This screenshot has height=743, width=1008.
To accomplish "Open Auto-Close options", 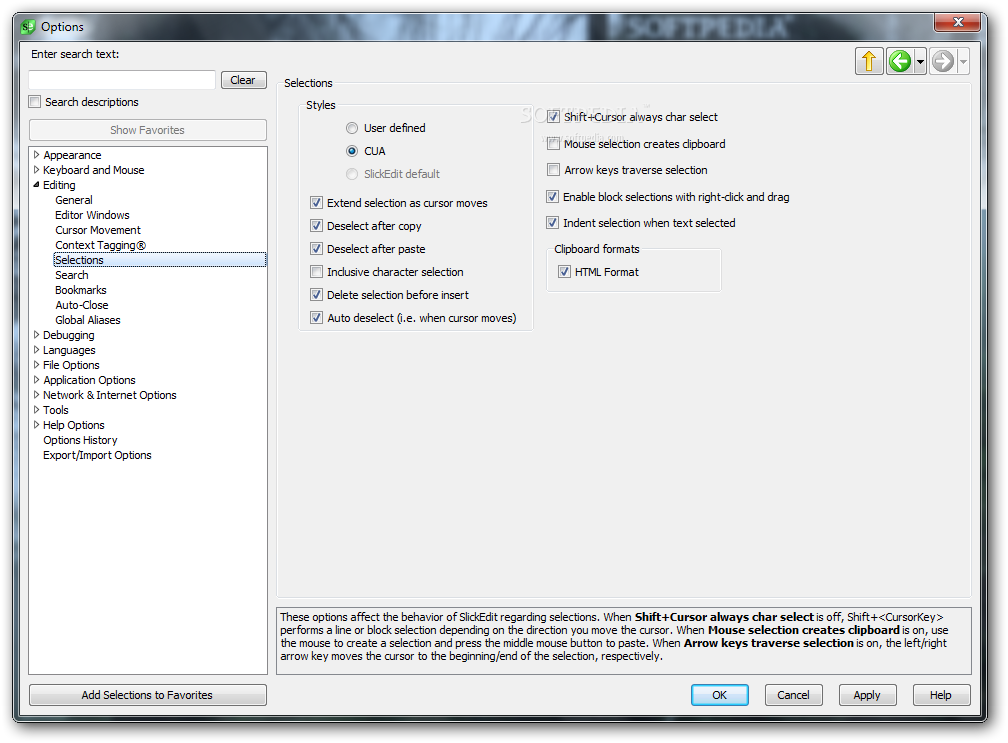I will [x=82, y=305].
